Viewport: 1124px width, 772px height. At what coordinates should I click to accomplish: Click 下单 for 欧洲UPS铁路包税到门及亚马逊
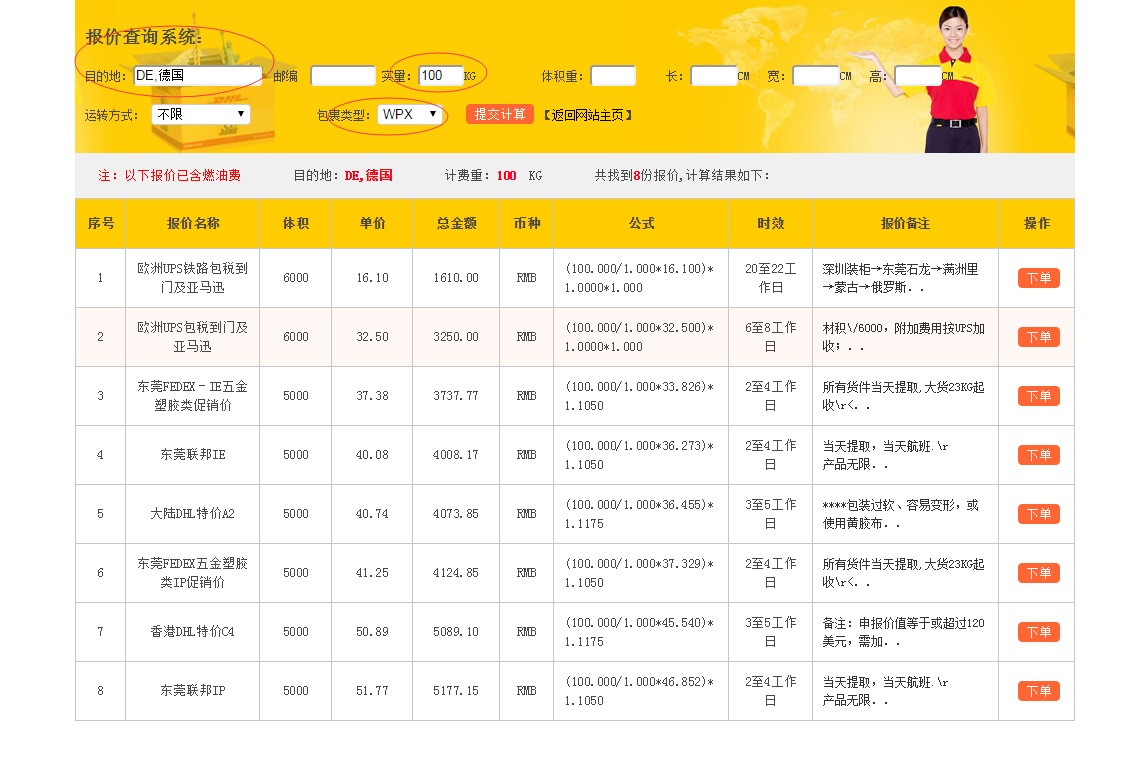[1038, 278]
